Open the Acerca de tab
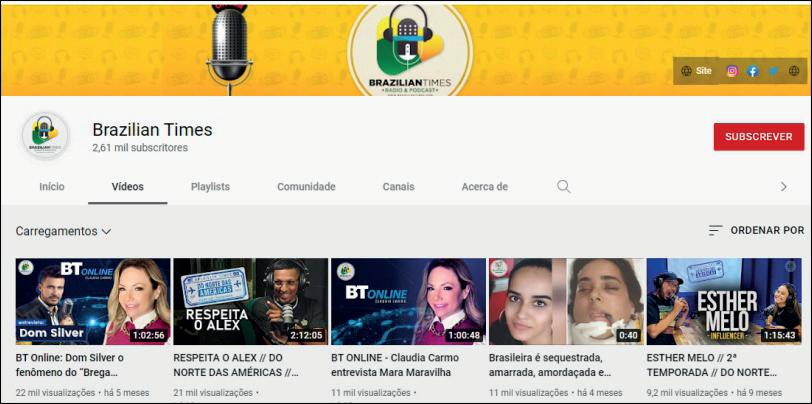Screen dimensions: 812x404 tap(485, 187)
